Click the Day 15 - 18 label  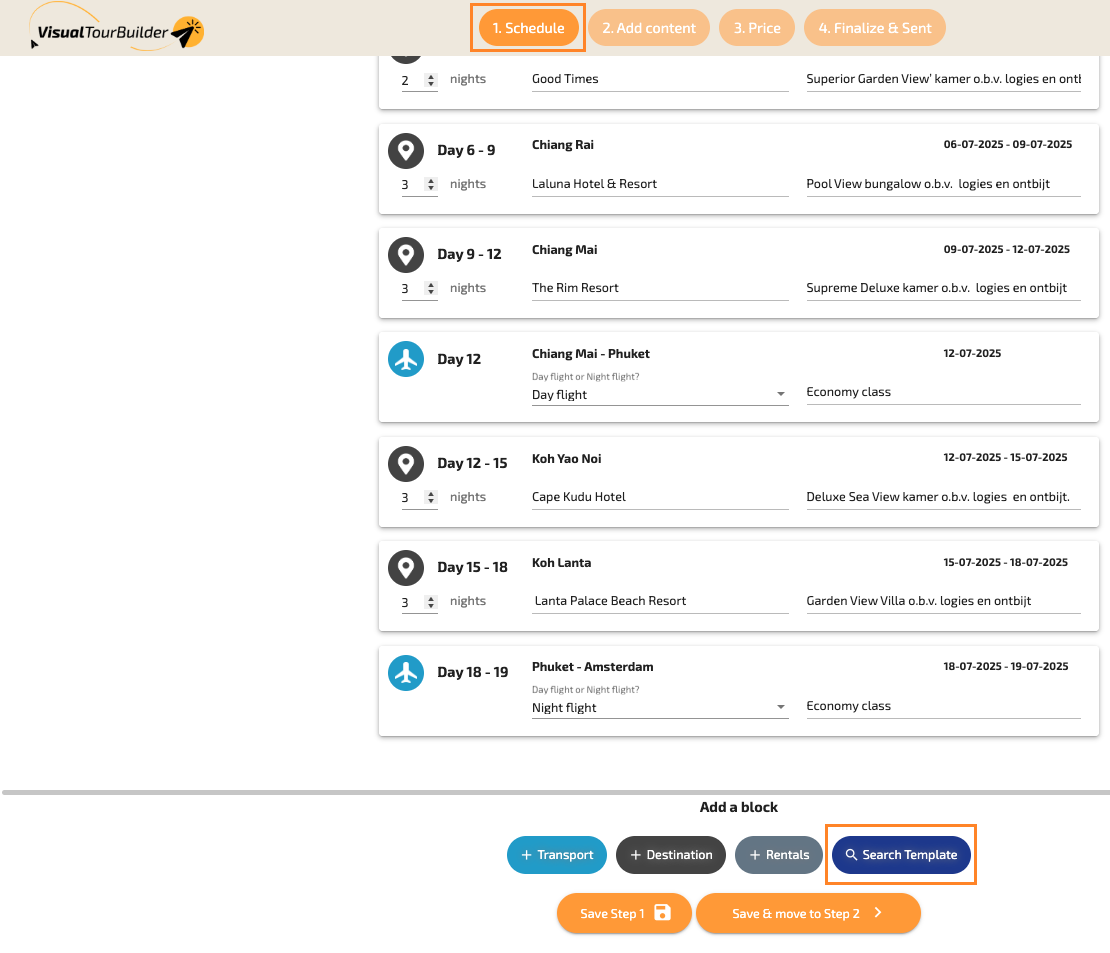pos(472,567)
